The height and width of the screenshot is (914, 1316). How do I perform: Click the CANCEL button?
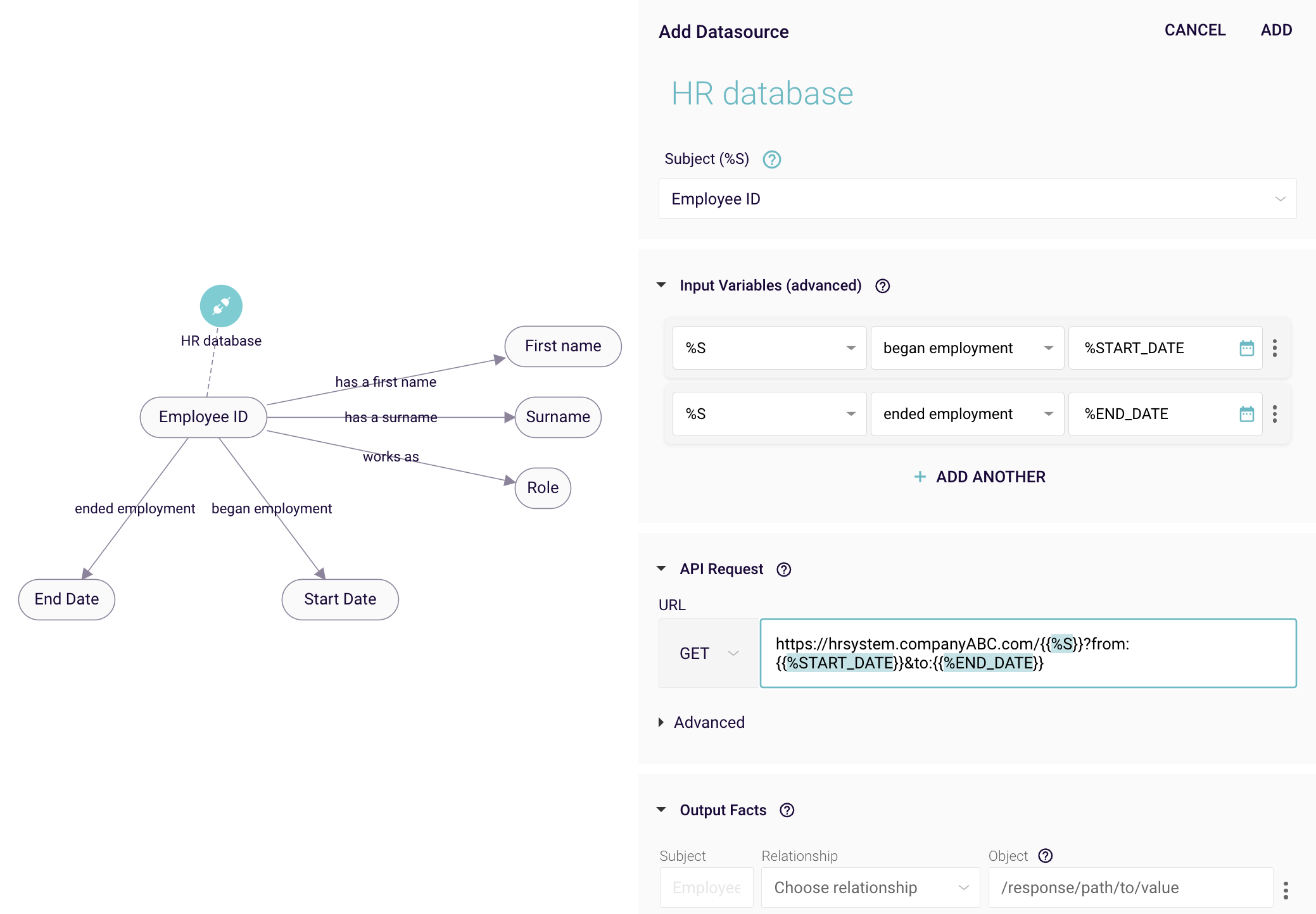pyautogui.click(x=1194, y=30)
